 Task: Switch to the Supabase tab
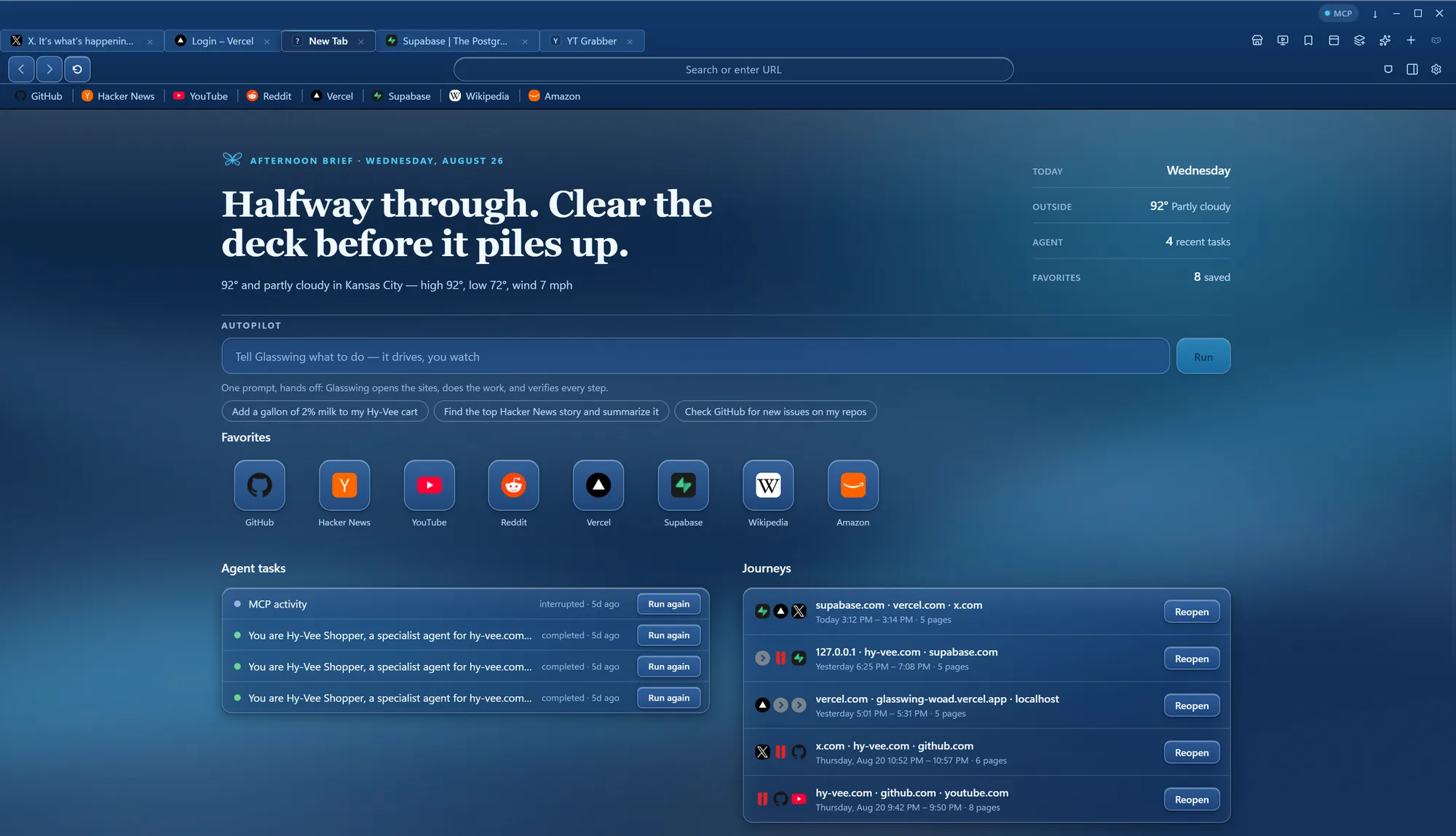click(457, 41)
